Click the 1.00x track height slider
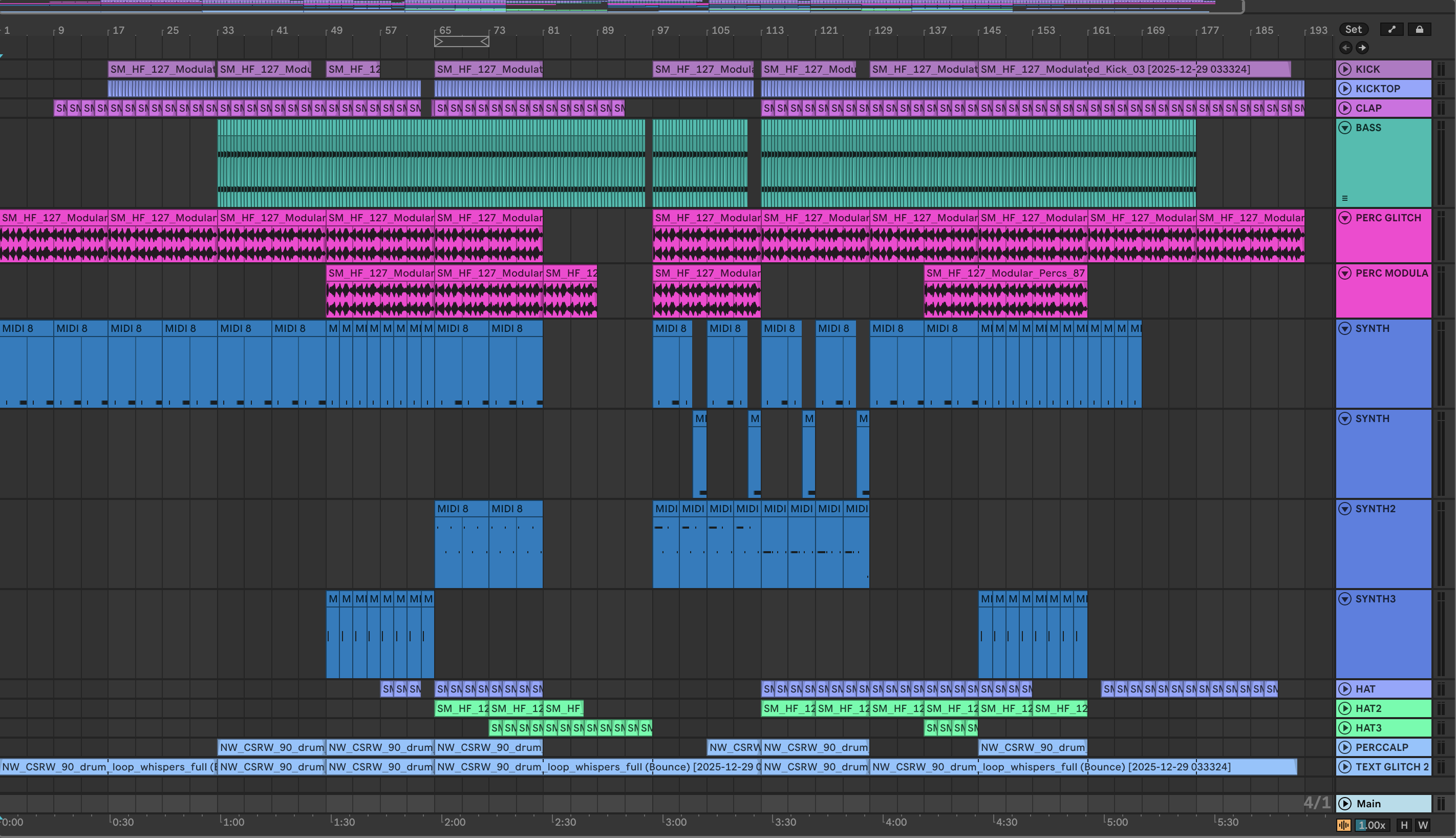 pyautogui.click(x=1372, y=825)
